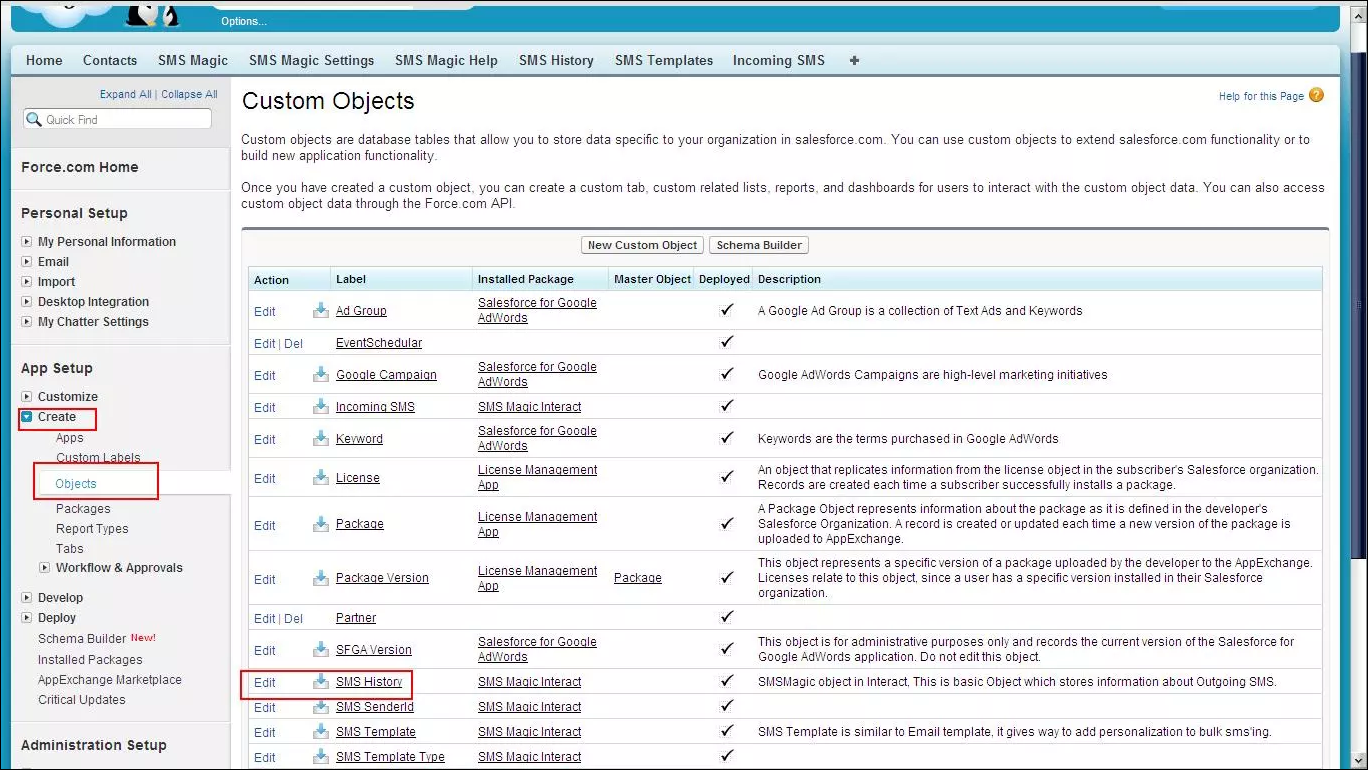Switch to SMS Templates tab

664,60
